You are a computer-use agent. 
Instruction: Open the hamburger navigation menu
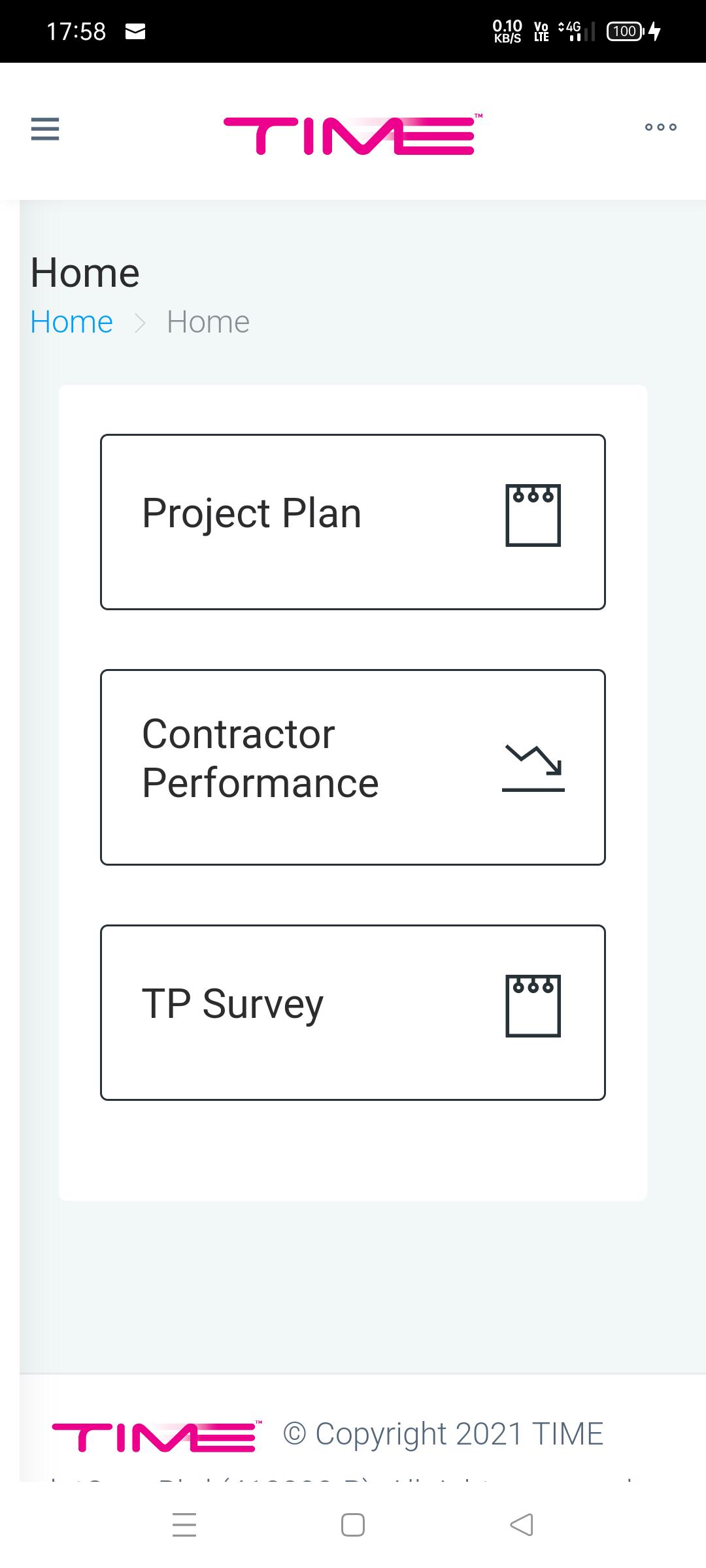click(45, 129)
